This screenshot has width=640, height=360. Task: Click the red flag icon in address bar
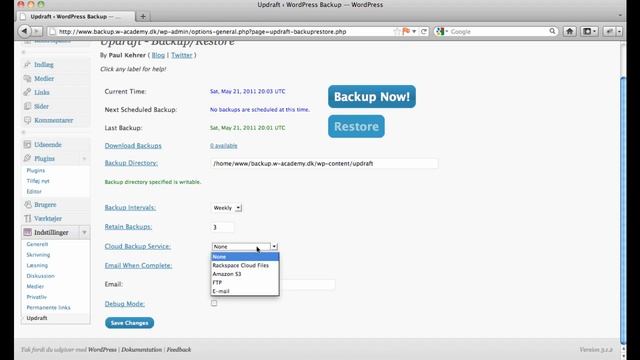tap(406, 31)
